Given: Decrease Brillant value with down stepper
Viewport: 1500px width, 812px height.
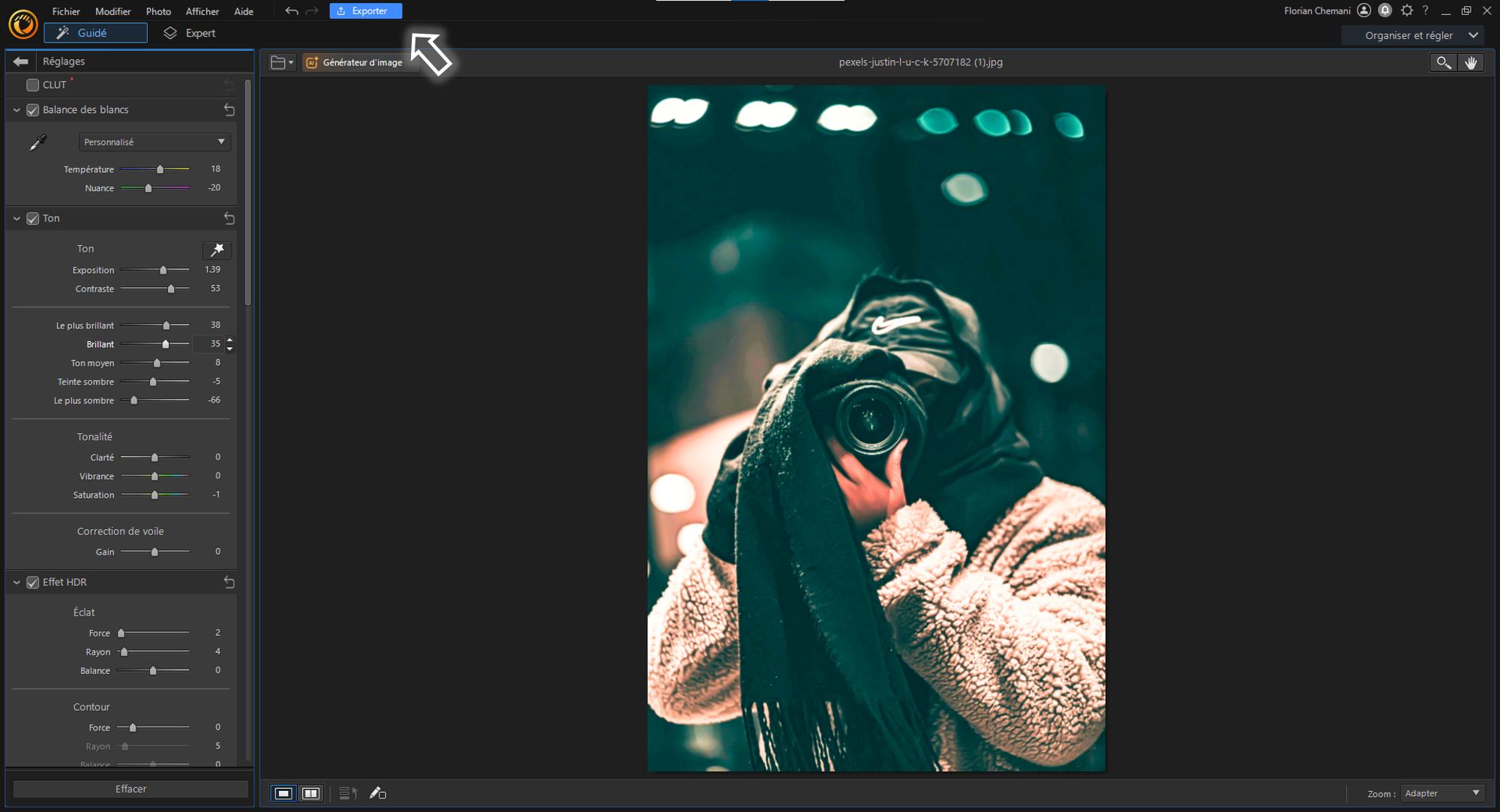Looking at the screenshot, I should tap(229, 349).
